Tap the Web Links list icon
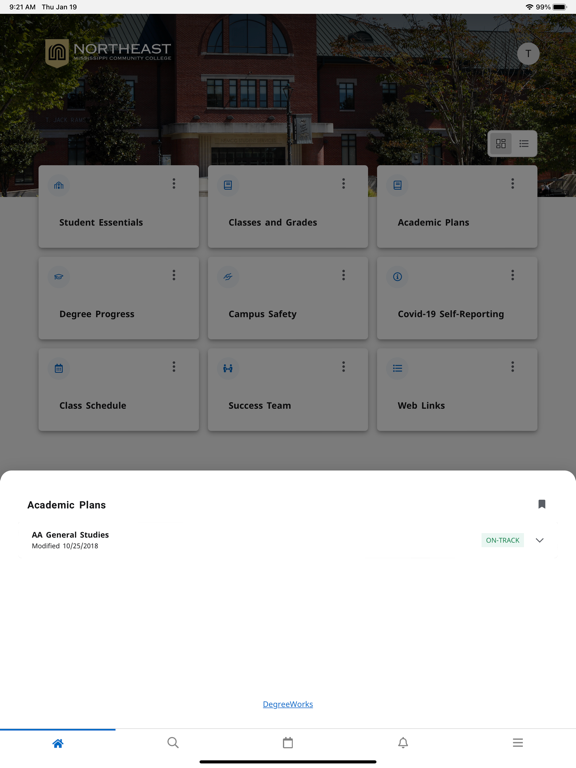Image resolution: width=576 pixels, height=768 pixels. pyautogui.click(x=397, y=368)
